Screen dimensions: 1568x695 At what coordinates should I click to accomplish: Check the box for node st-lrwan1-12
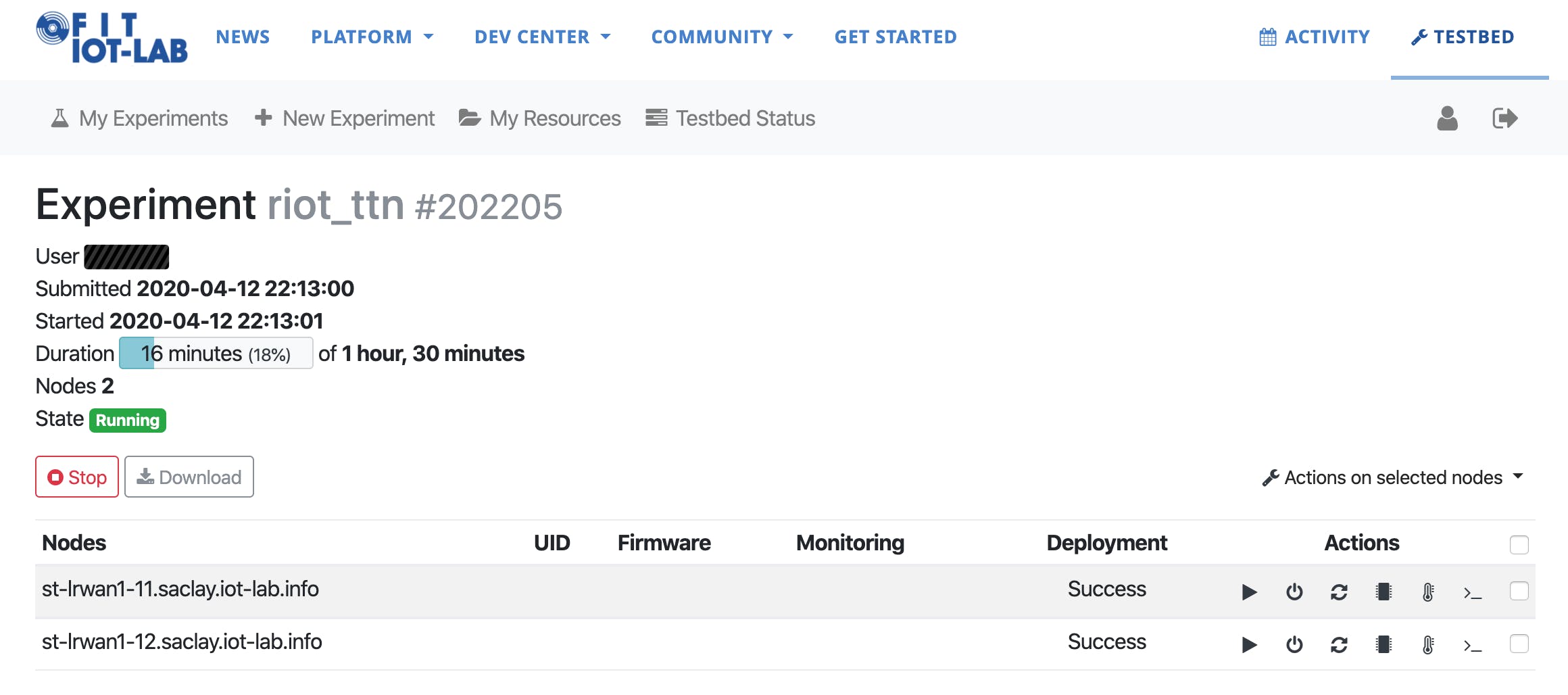click(1519, 644)
